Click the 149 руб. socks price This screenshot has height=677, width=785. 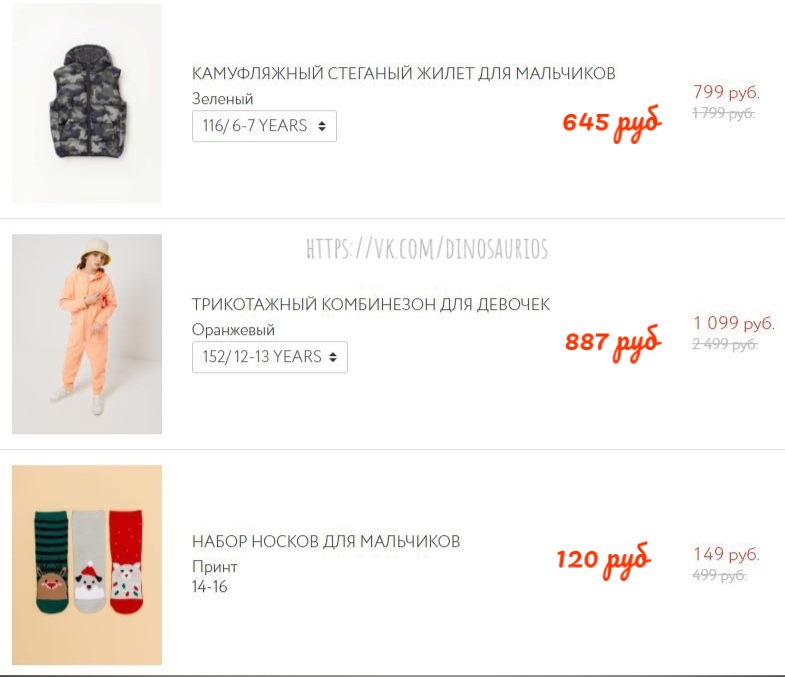(x=726, y=554)
